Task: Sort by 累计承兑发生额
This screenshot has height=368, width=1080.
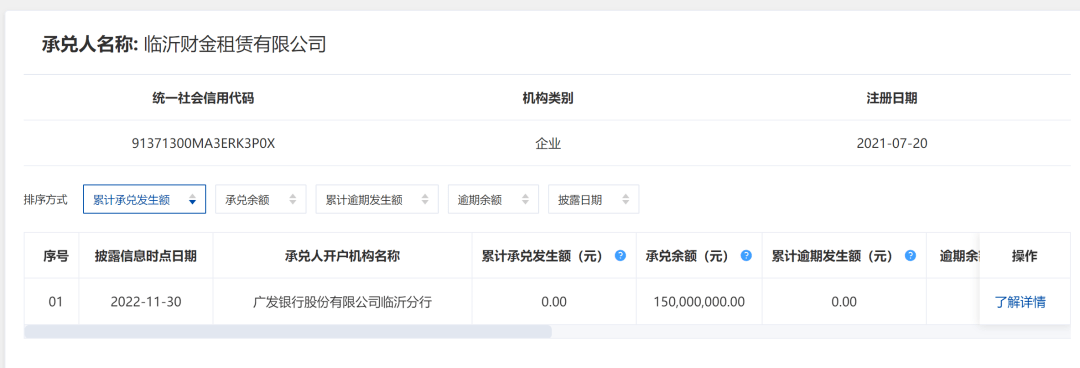Action: pos(145,200)
